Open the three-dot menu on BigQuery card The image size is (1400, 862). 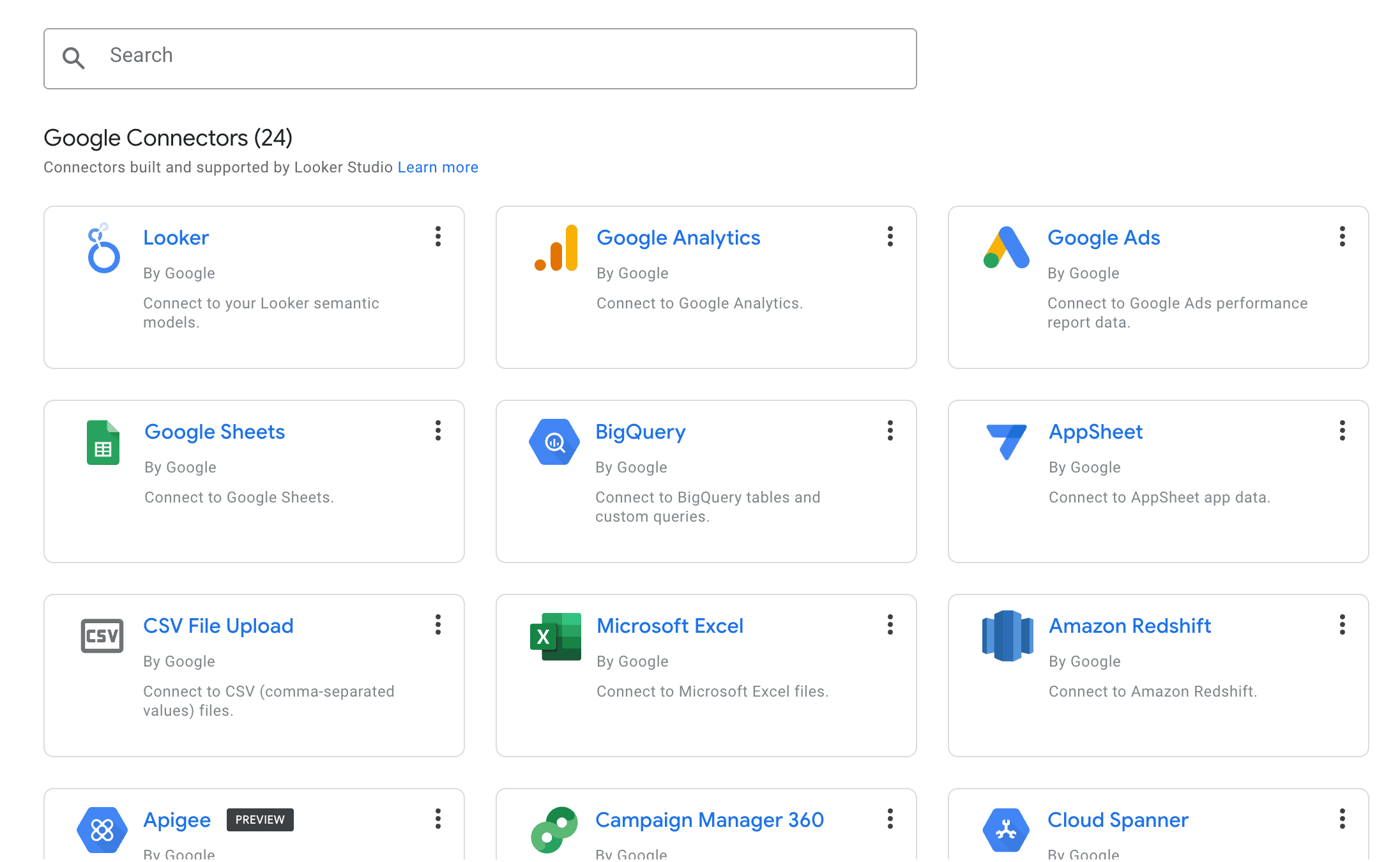(x=890, y=430)
